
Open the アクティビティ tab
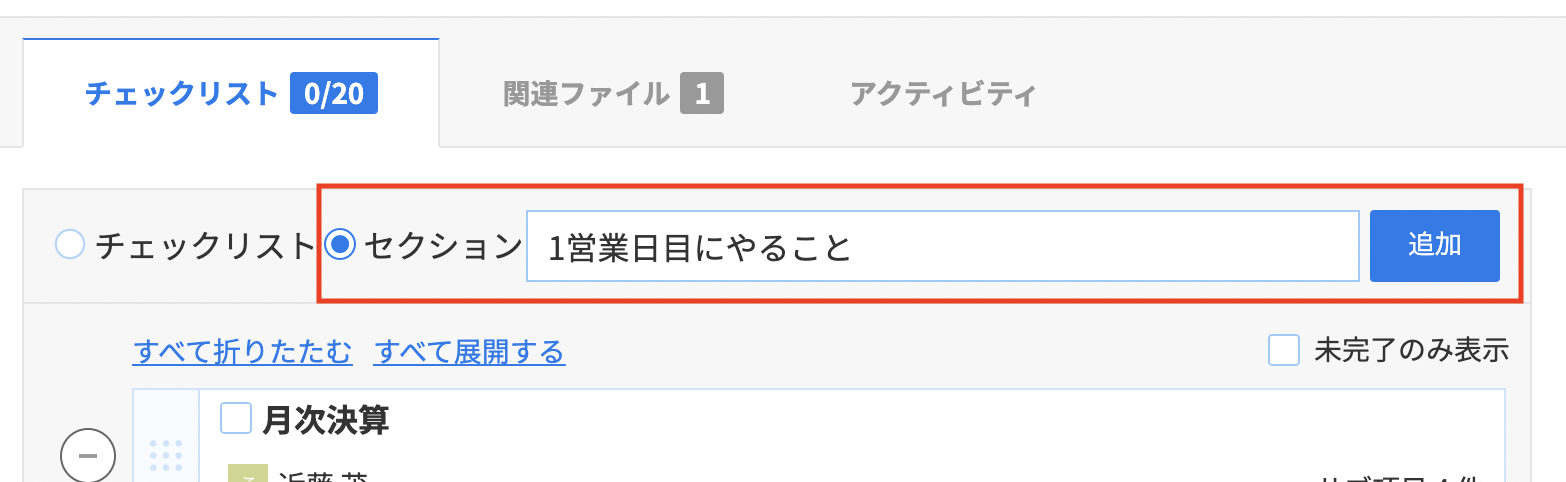943,94
